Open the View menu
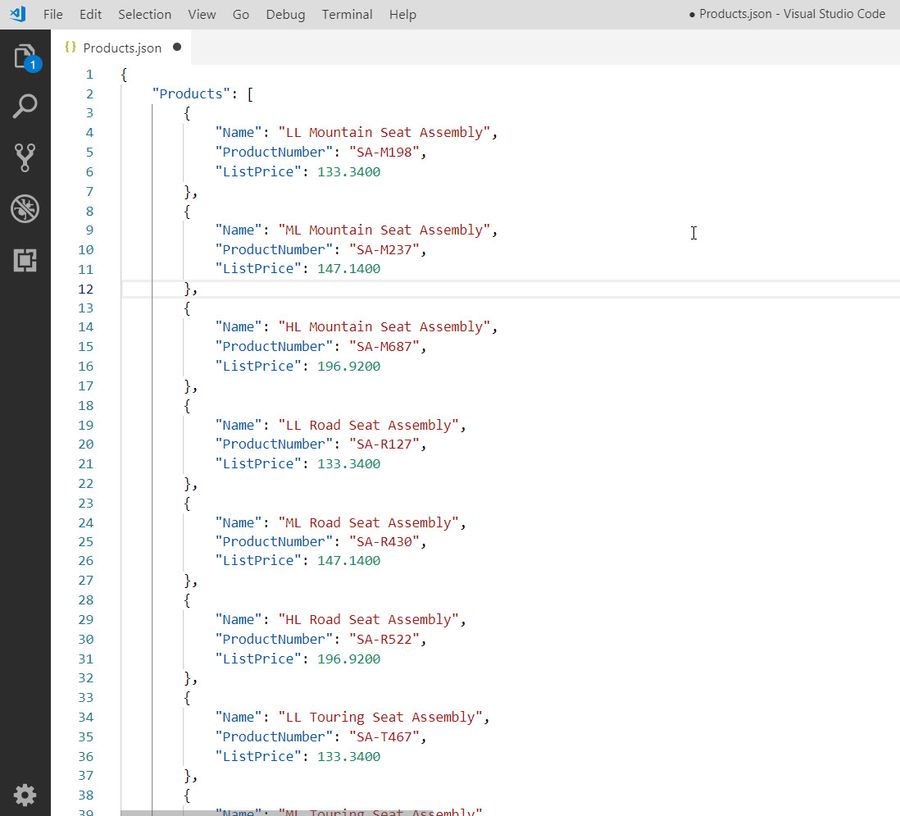900x816 pixels. [x=201, y=14]
